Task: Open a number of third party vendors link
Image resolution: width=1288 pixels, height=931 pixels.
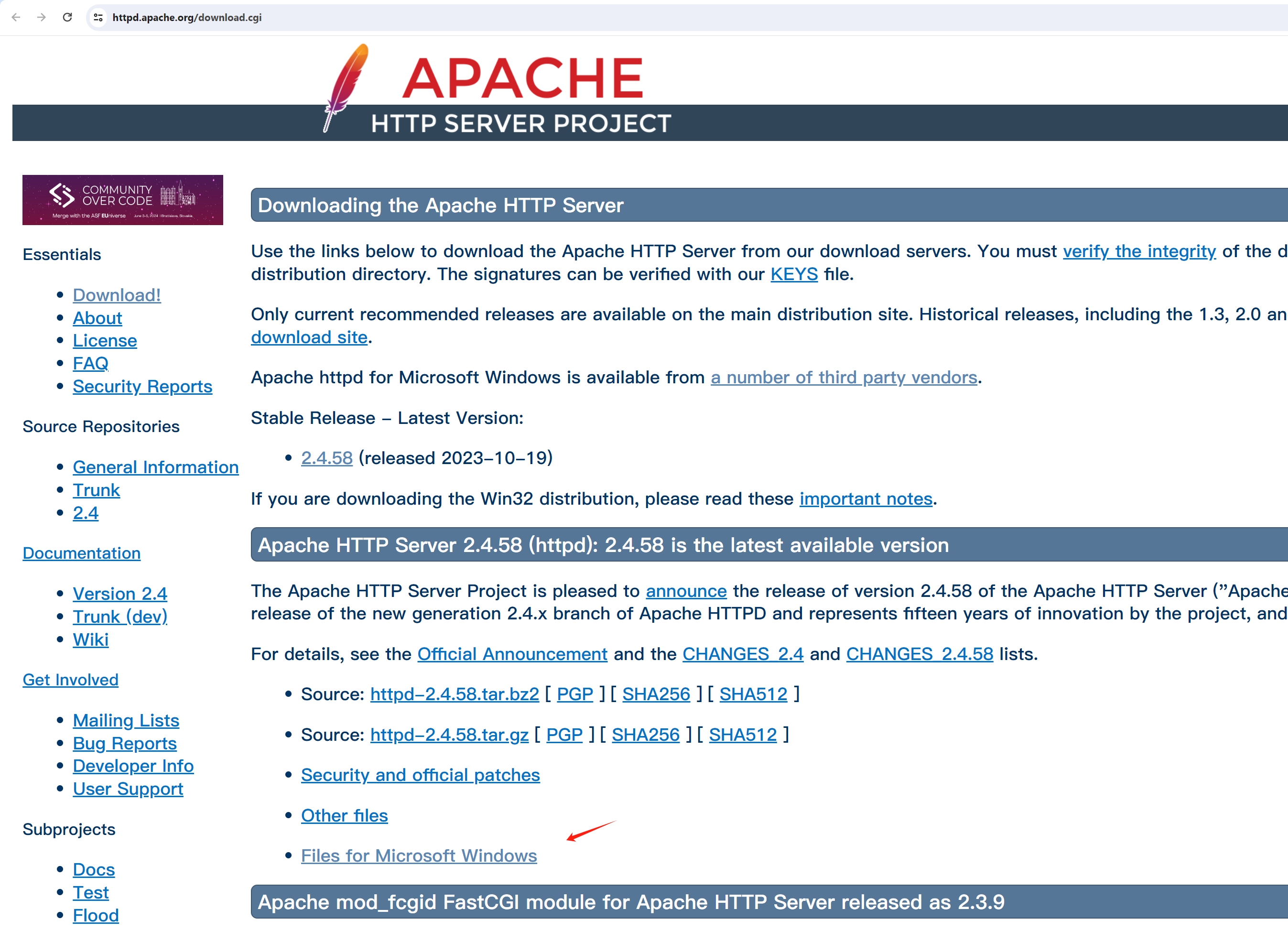Action: [x=844, y=377]
